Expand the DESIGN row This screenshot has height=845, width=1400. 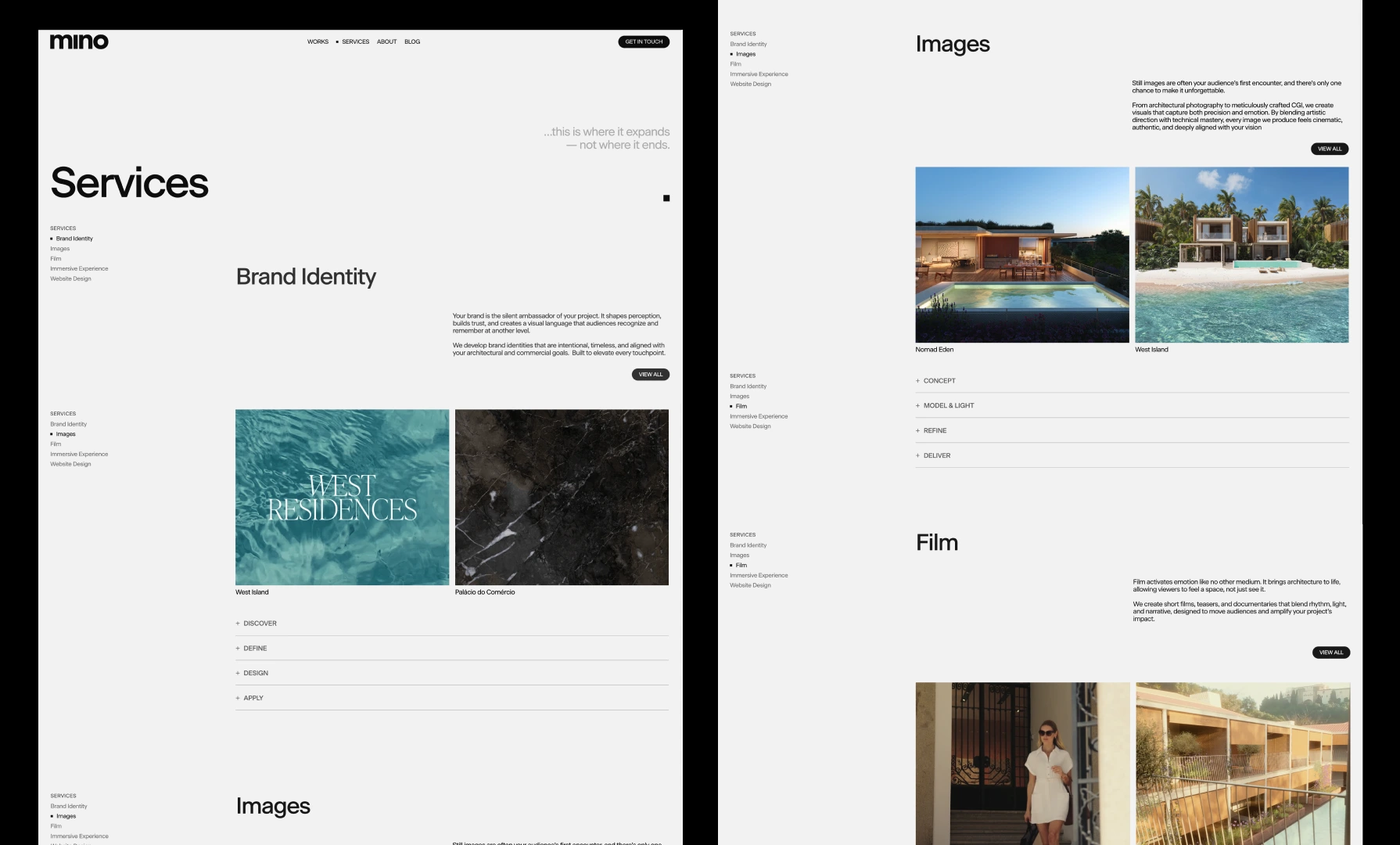click(452, 673)
